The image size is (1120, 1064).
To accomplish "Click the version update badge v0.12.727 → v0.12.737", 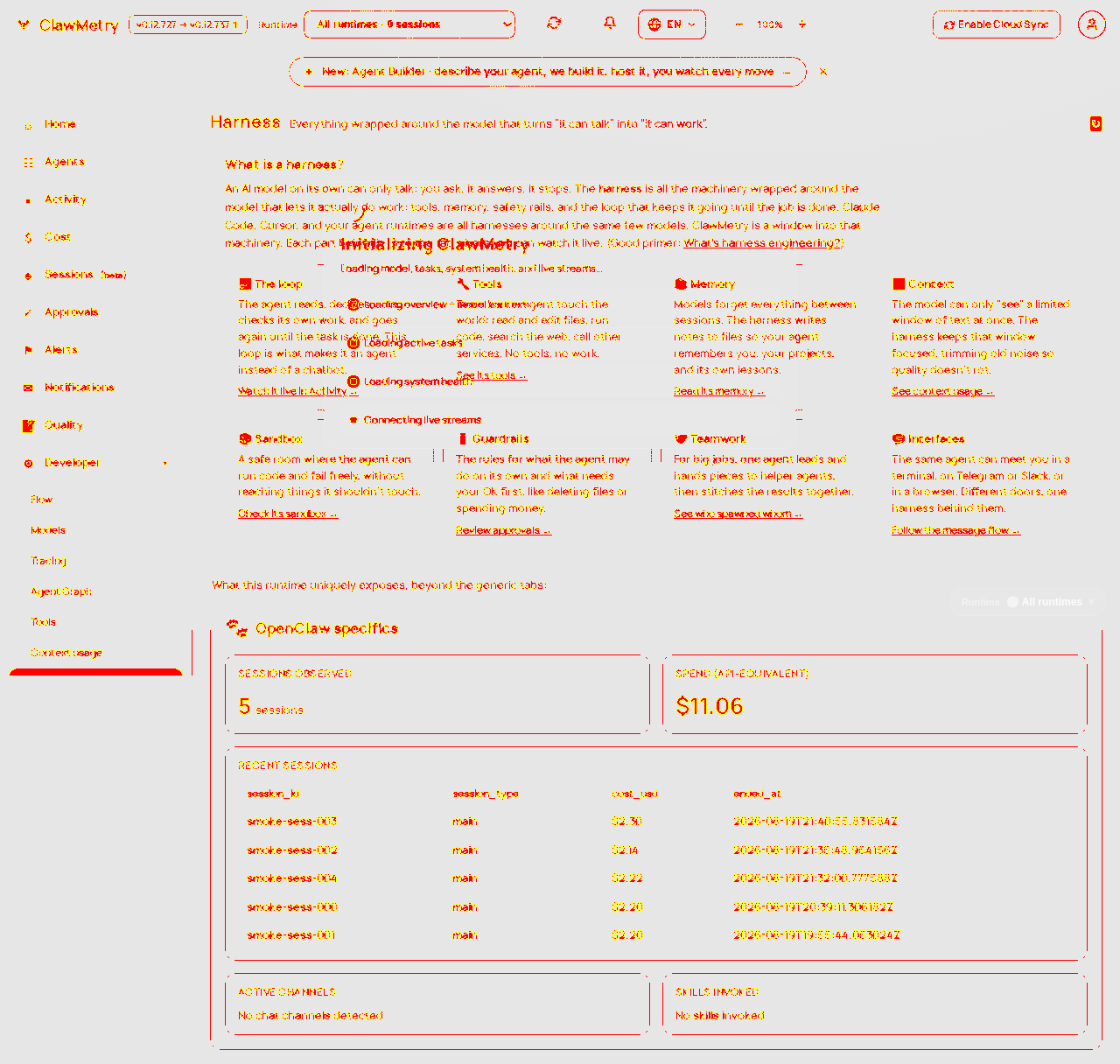I will tap(188, 24).
